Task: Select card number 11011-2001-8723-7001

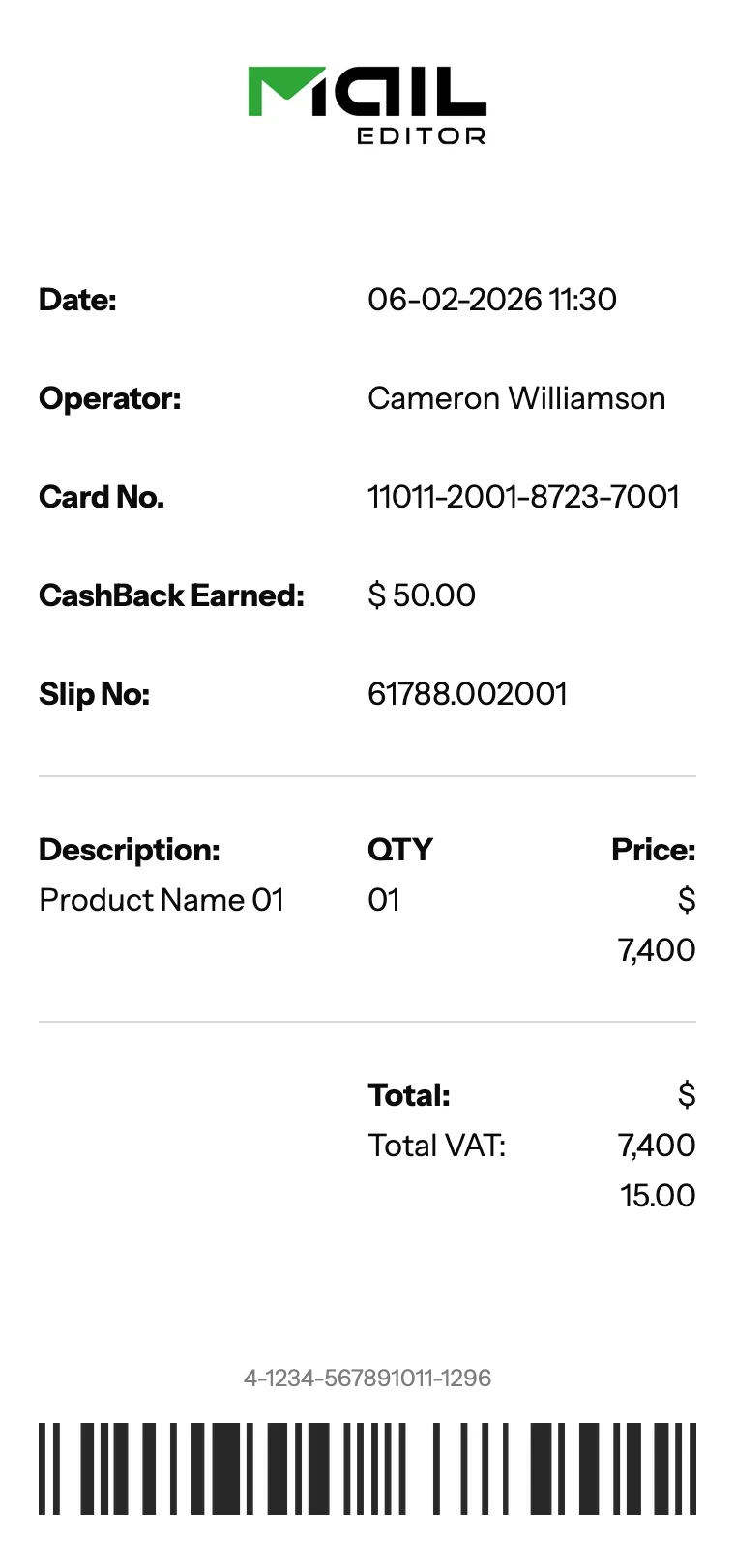Action: point(523,497)
